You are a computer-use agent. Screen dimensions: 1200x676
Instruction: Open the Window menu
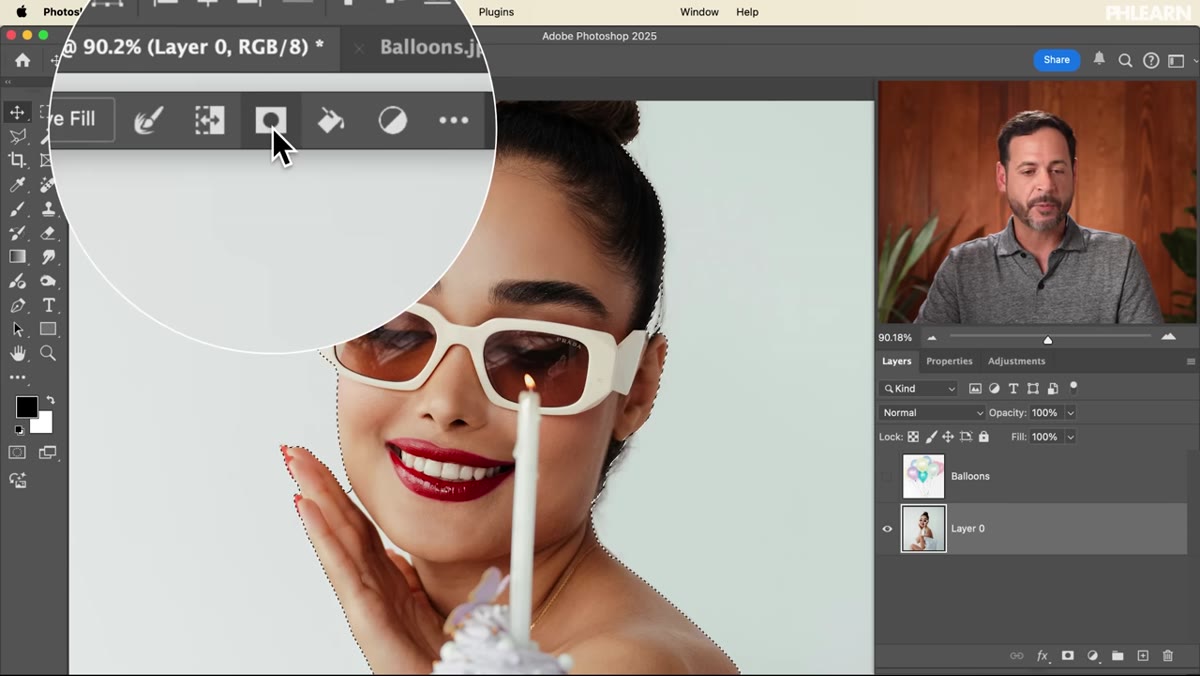pyautogui.click(x=699, y=12)
